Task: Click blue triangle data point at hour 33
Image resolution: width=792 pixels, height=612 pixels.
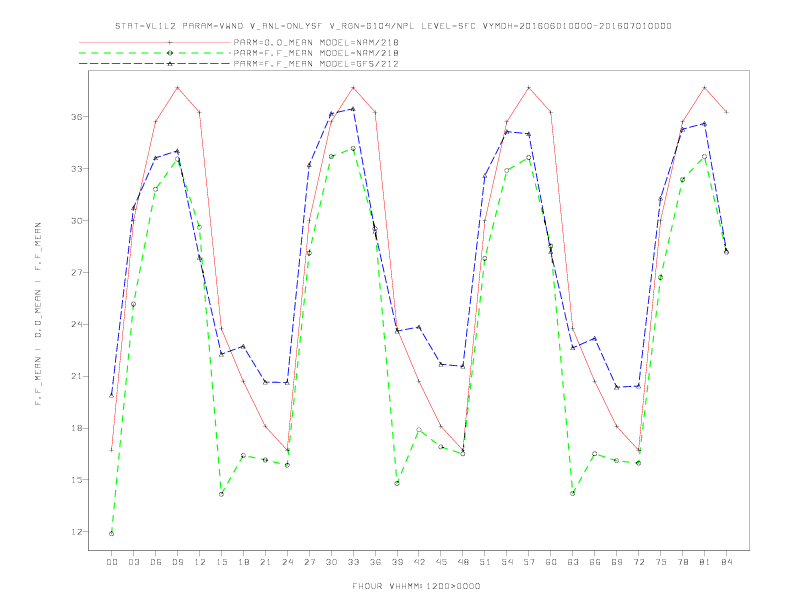Action: click(x=353, y=109)
